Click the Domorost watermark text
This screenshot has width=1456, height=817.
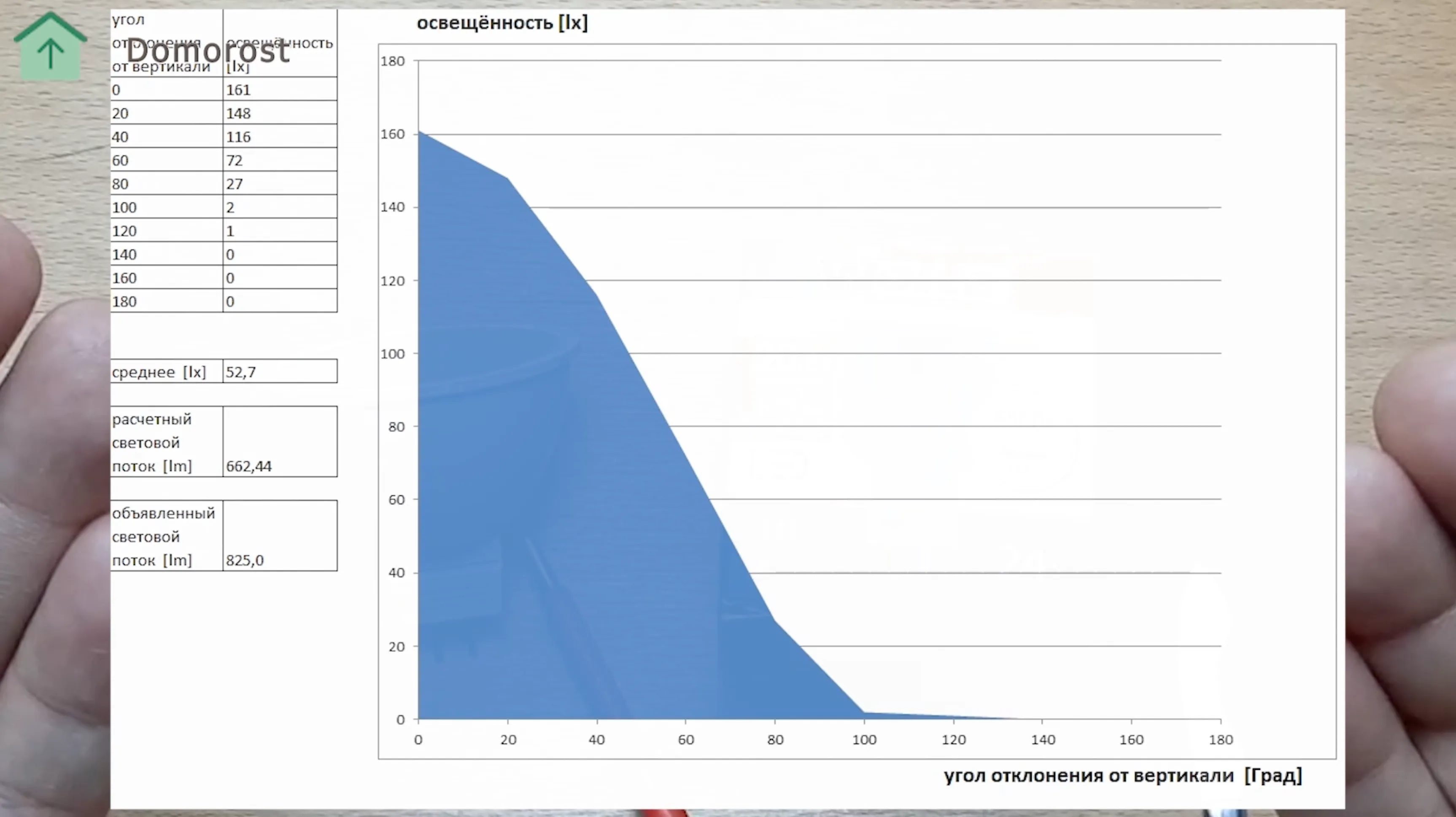[208, 51]
